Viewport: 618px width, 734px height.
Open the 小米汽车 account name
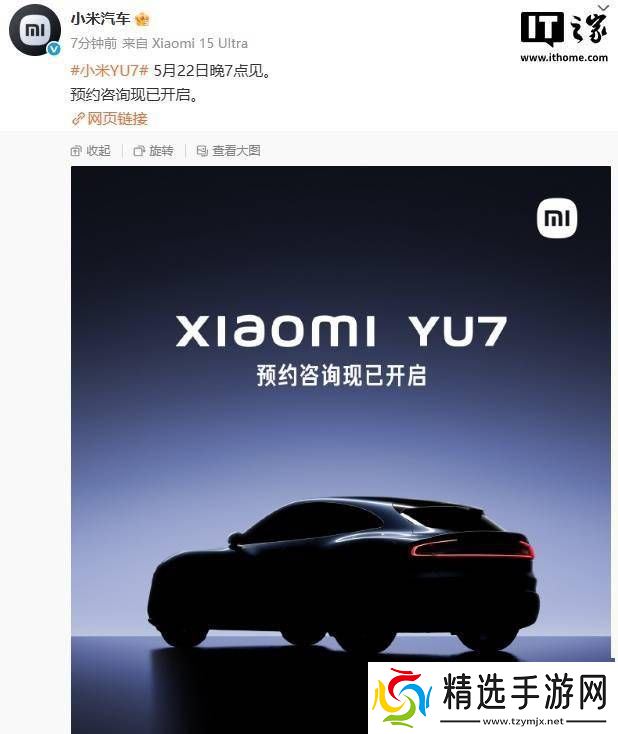[x=100, y=19]
